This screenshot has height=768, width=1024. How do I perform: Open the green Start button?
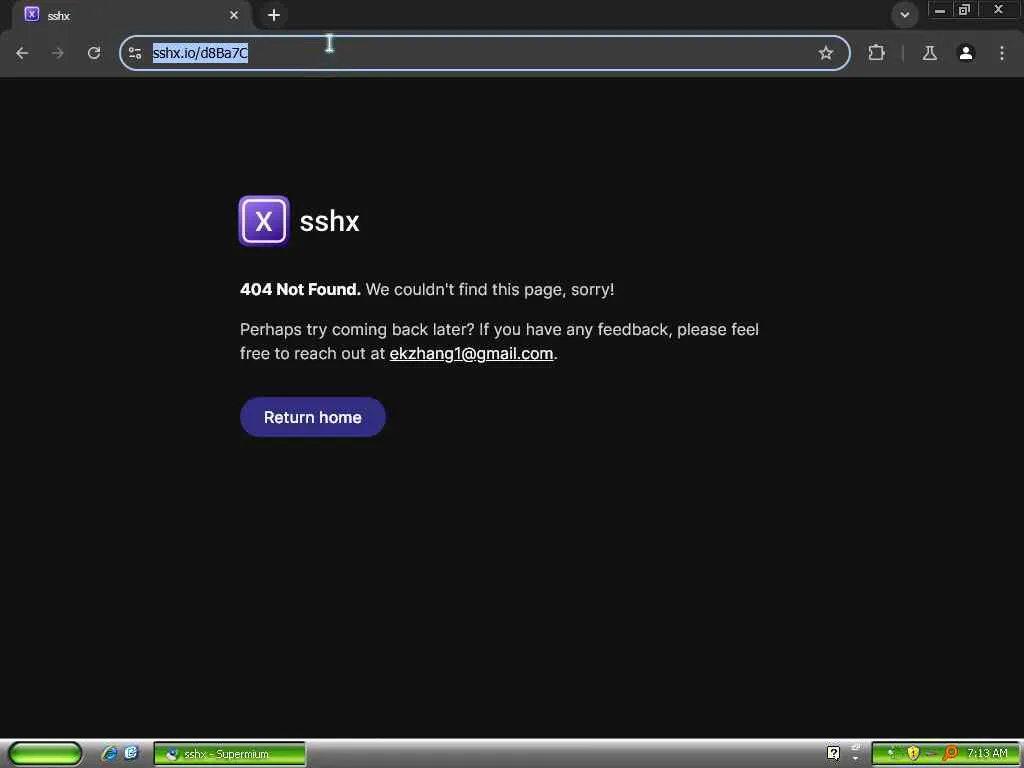[x=45, y=754]
